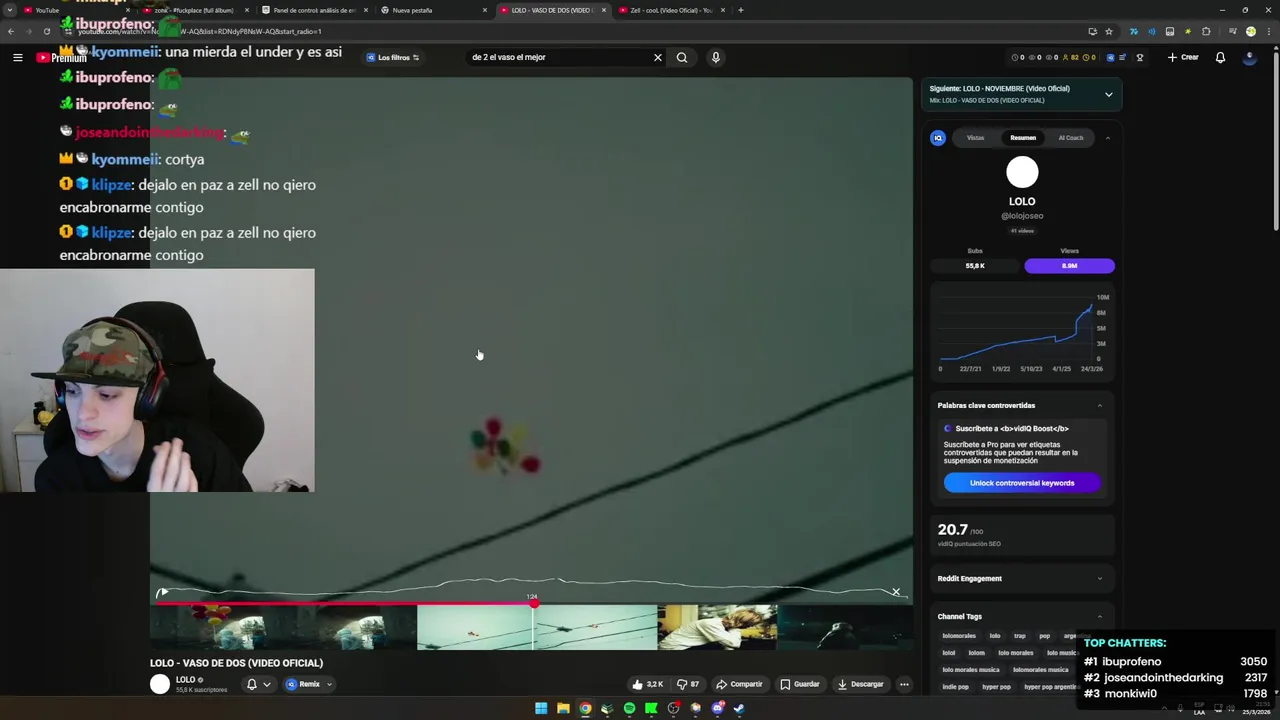Open Steam from the taskbar
This screenshot has height=720, width=1280.
[x=739, y=708]
